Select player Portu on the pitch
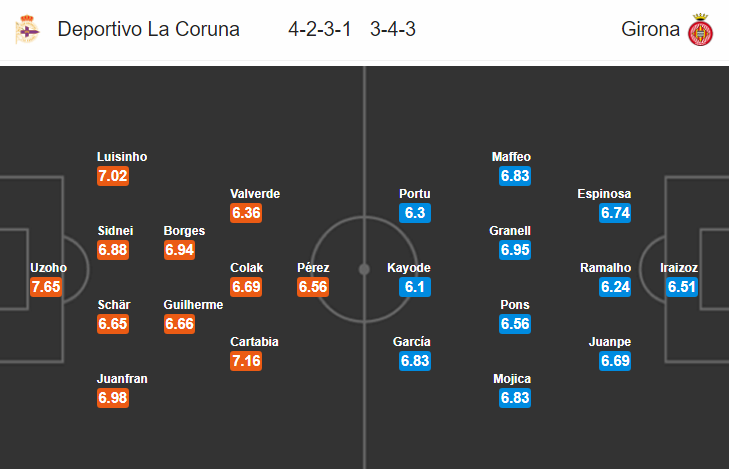The image size is (729, 469). click(415, 194)
